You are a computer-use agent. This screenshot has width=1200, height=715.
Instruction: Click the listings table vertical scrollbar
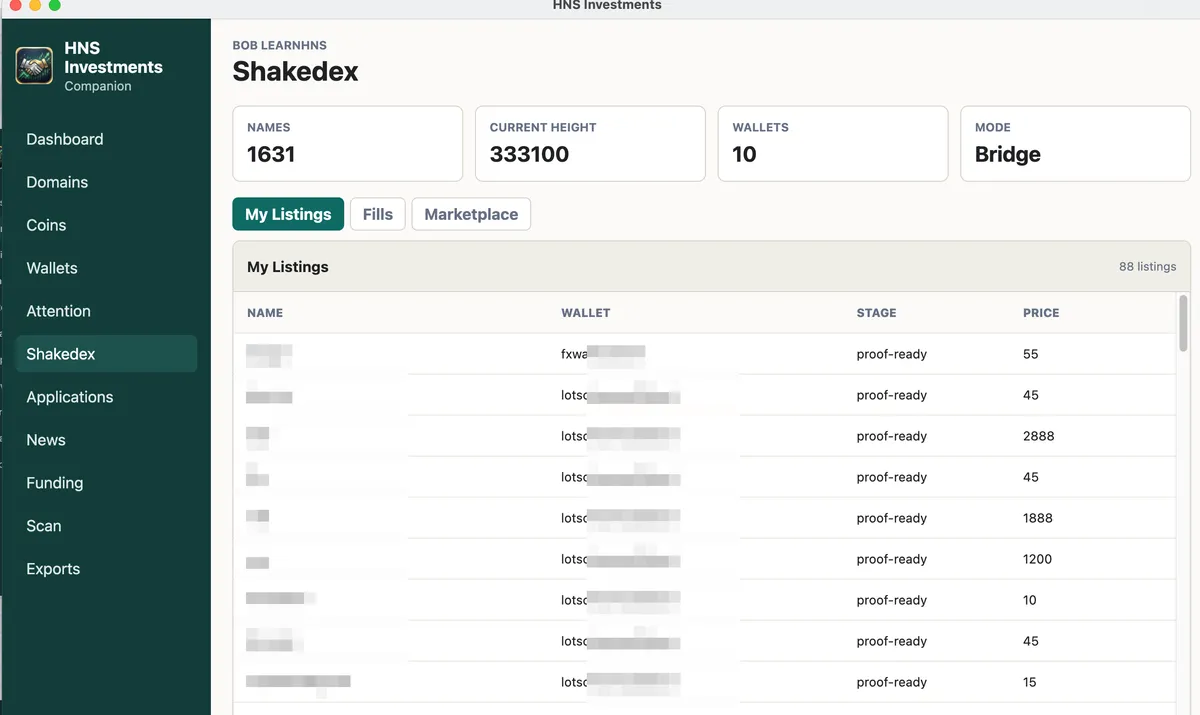[x=1184, y=324]
